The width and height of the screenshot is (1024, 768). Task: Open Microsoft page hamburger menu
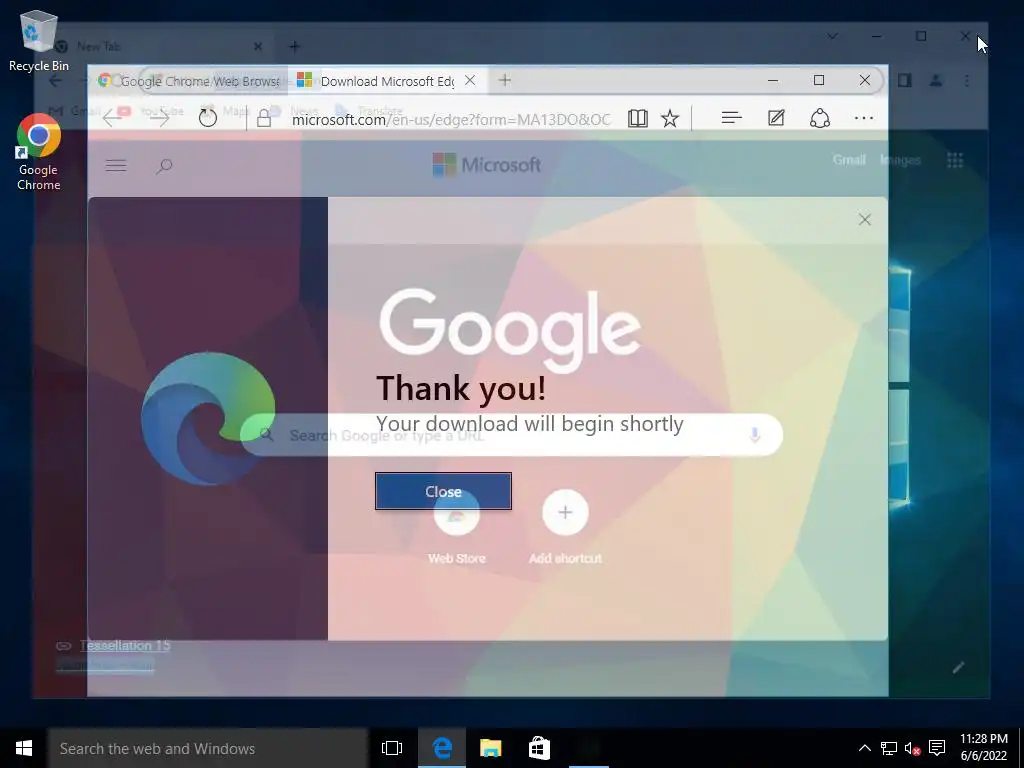click(x=116, y=166)
